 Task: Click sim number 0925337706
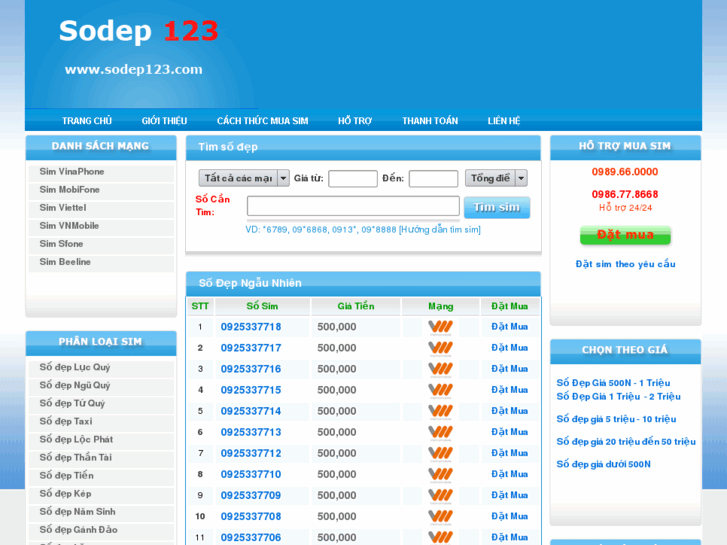[x=251, y=538]
